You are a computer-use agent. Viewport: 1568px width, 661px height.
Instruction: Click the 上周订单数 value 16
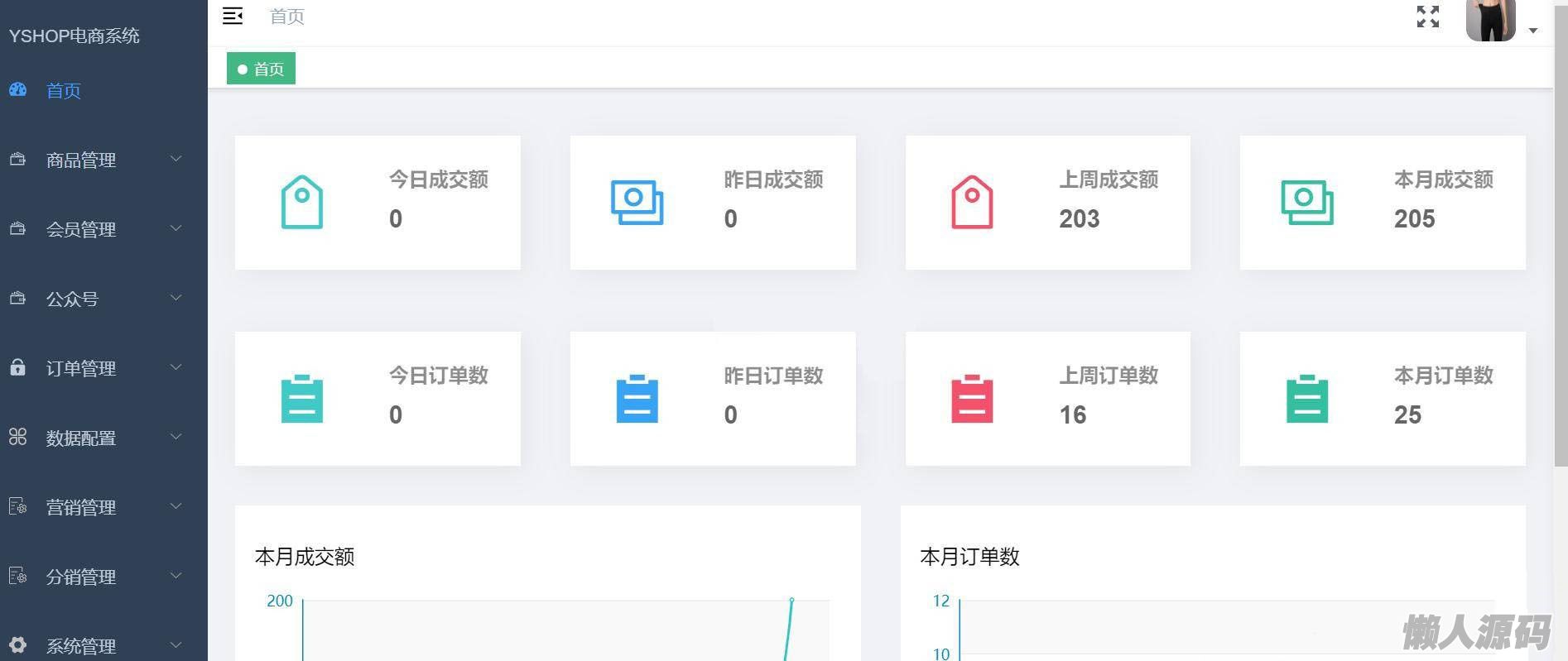click(1073, 415)
